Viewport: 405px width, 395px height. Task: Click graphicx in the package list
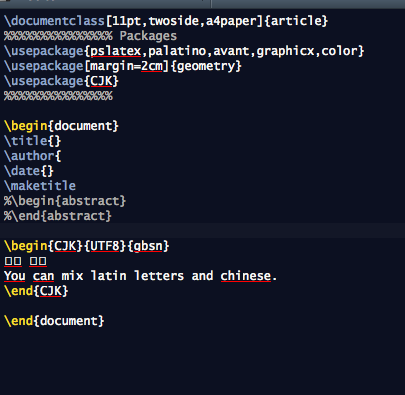click(285, 51)
